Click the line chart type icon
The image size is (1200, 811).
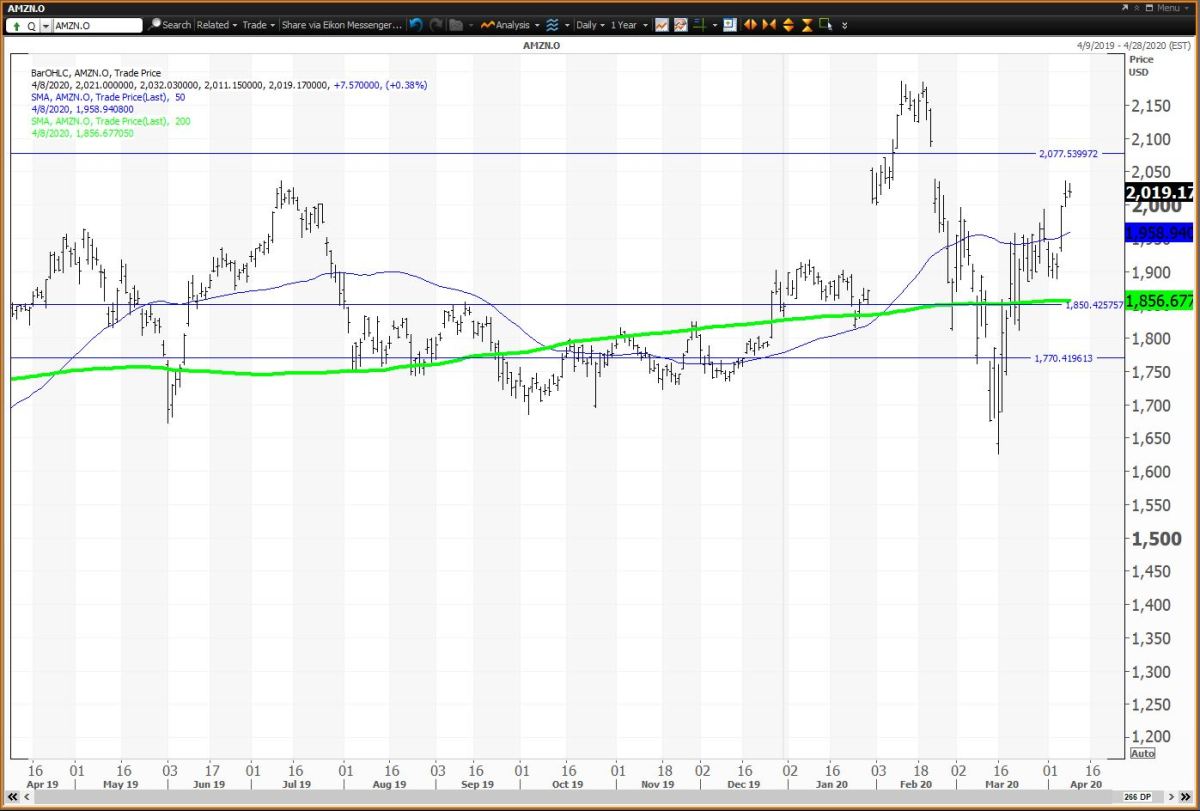(662, 25)
